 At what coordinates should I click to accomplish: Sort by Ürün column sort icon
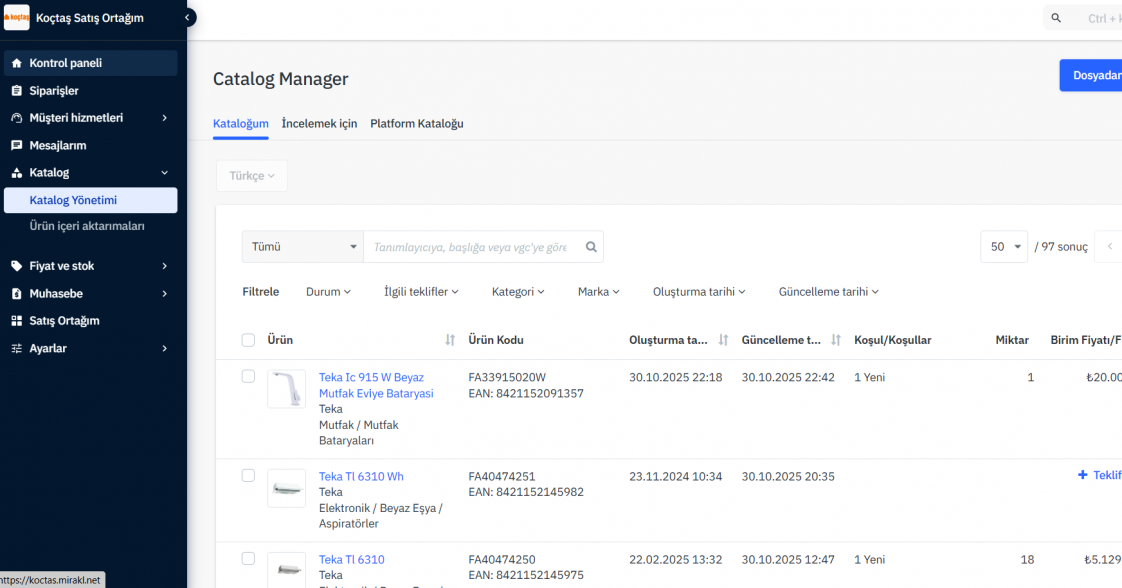coord(450,341)
